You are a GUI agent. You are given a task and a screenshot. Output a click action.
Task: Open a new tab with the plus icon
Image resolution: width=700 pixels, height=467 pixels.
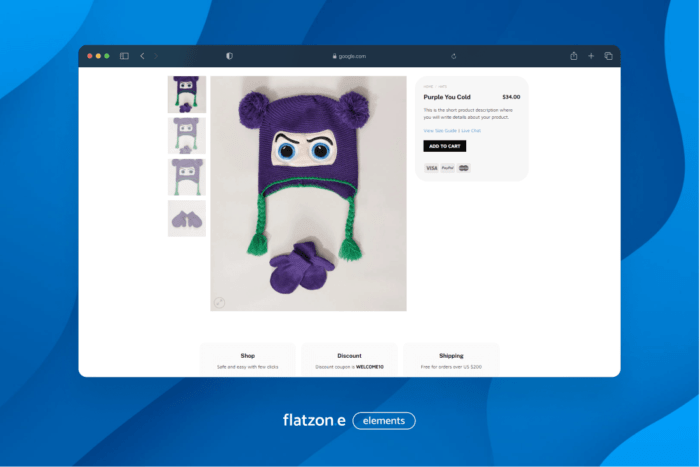(x=591, y=56)
